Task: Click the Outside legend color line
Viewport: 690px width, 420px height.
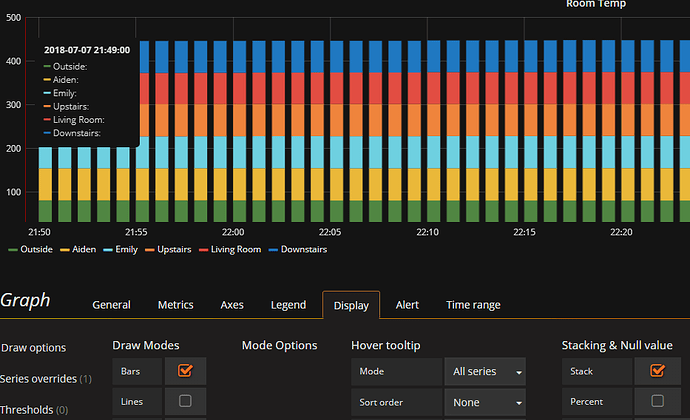Action: 13,250
